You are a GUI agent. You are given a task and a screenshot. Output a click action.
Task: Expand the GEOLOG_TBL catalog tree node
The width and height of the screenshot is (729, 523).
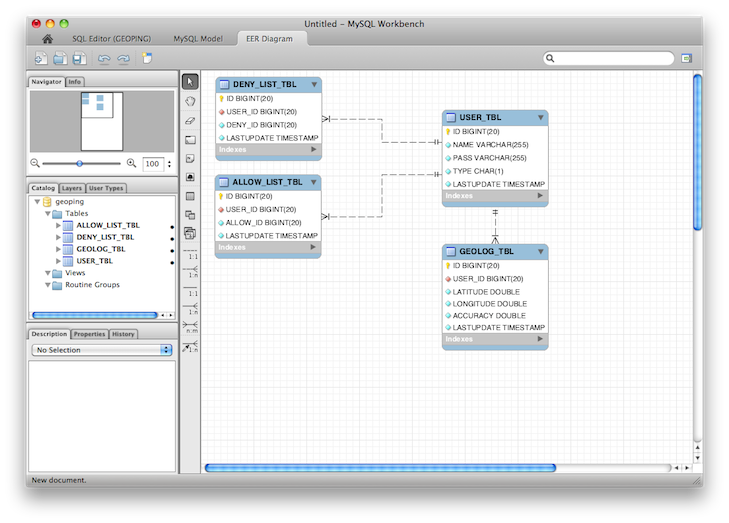[x=59, y=249]
